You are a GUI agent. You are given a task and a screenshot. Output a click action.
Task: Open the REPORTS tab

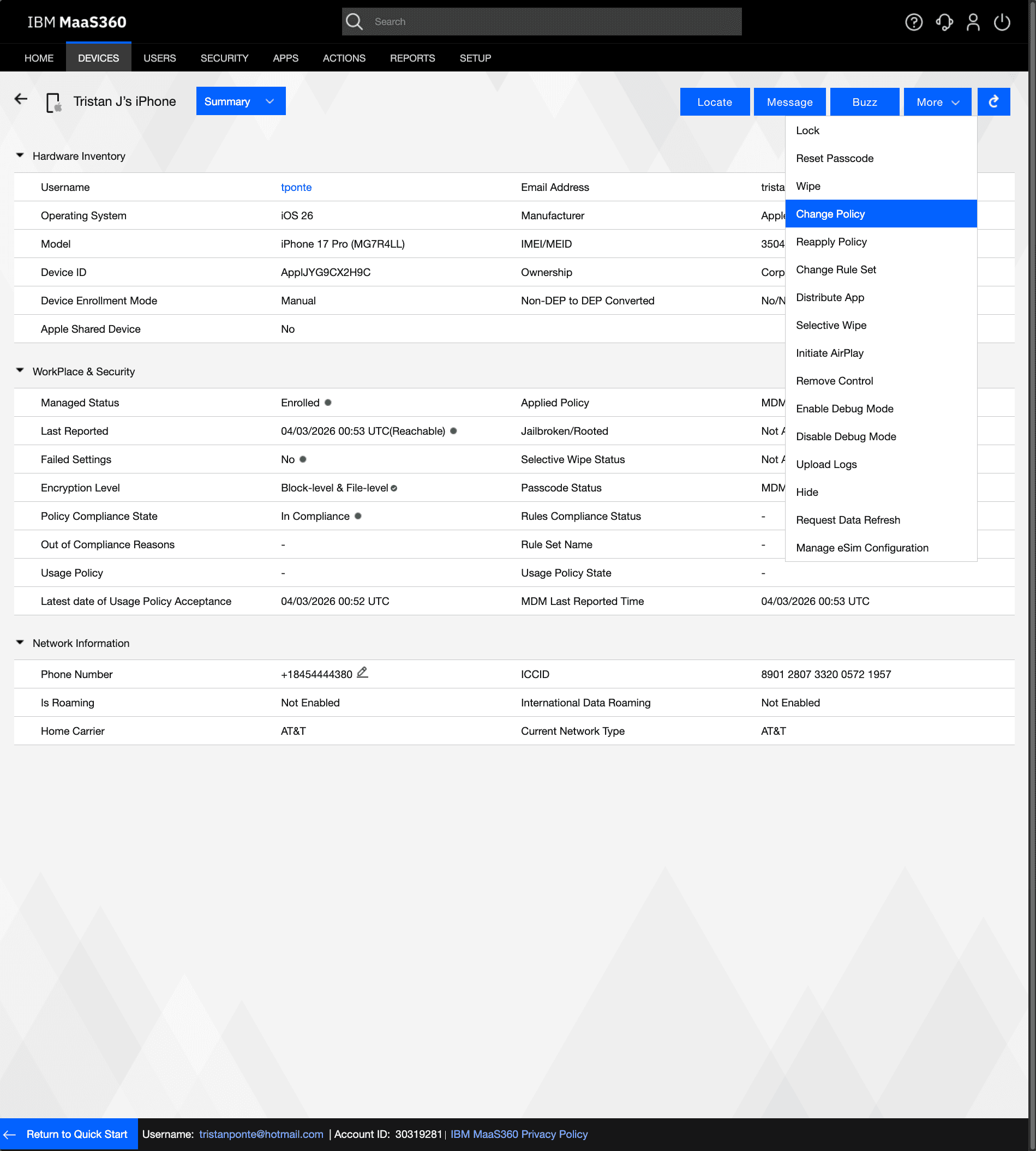[412, 58]
